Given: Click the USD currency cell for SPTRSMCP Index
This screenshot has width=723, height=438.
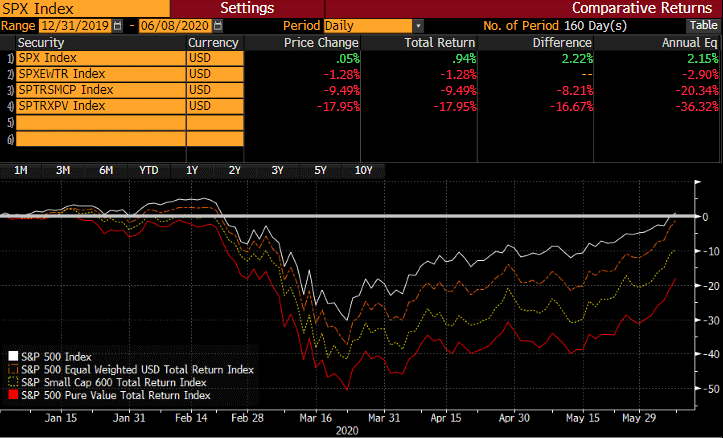Looking at the screenshot, I should [215, 90].
